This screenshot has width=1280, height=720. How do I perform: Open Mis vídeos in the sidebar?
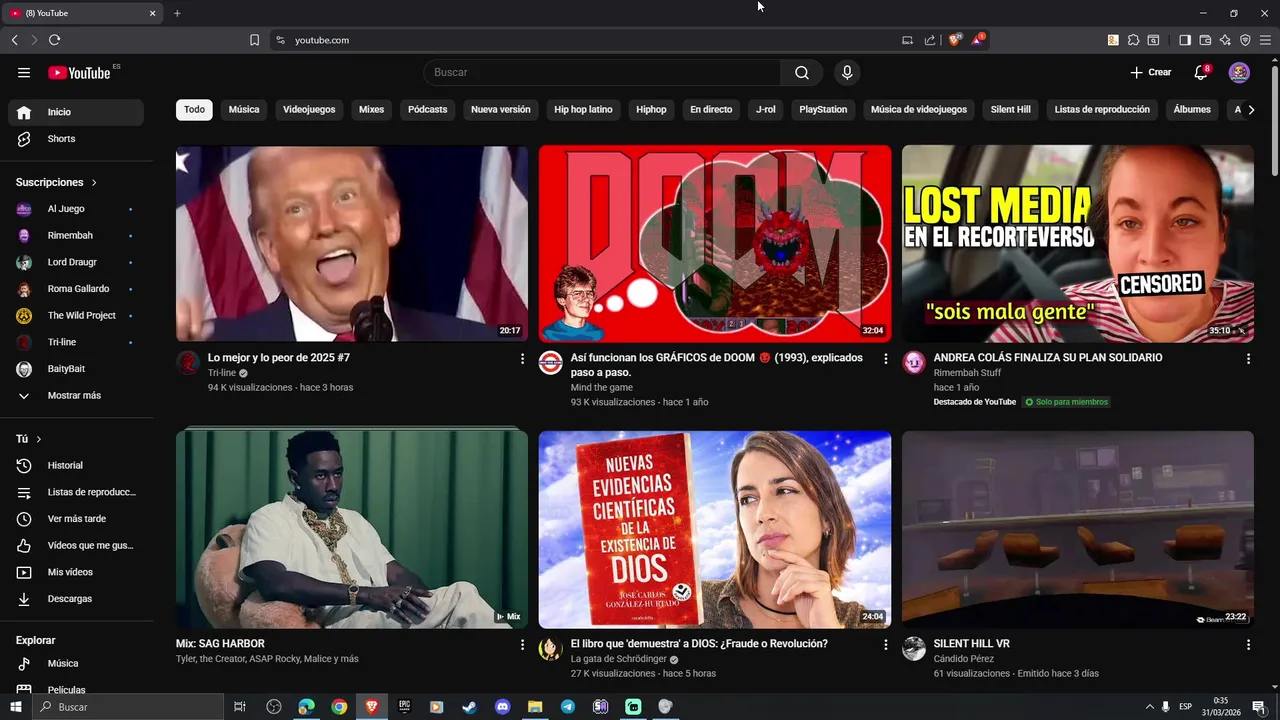pyautogui.click(x=76, y=572)
